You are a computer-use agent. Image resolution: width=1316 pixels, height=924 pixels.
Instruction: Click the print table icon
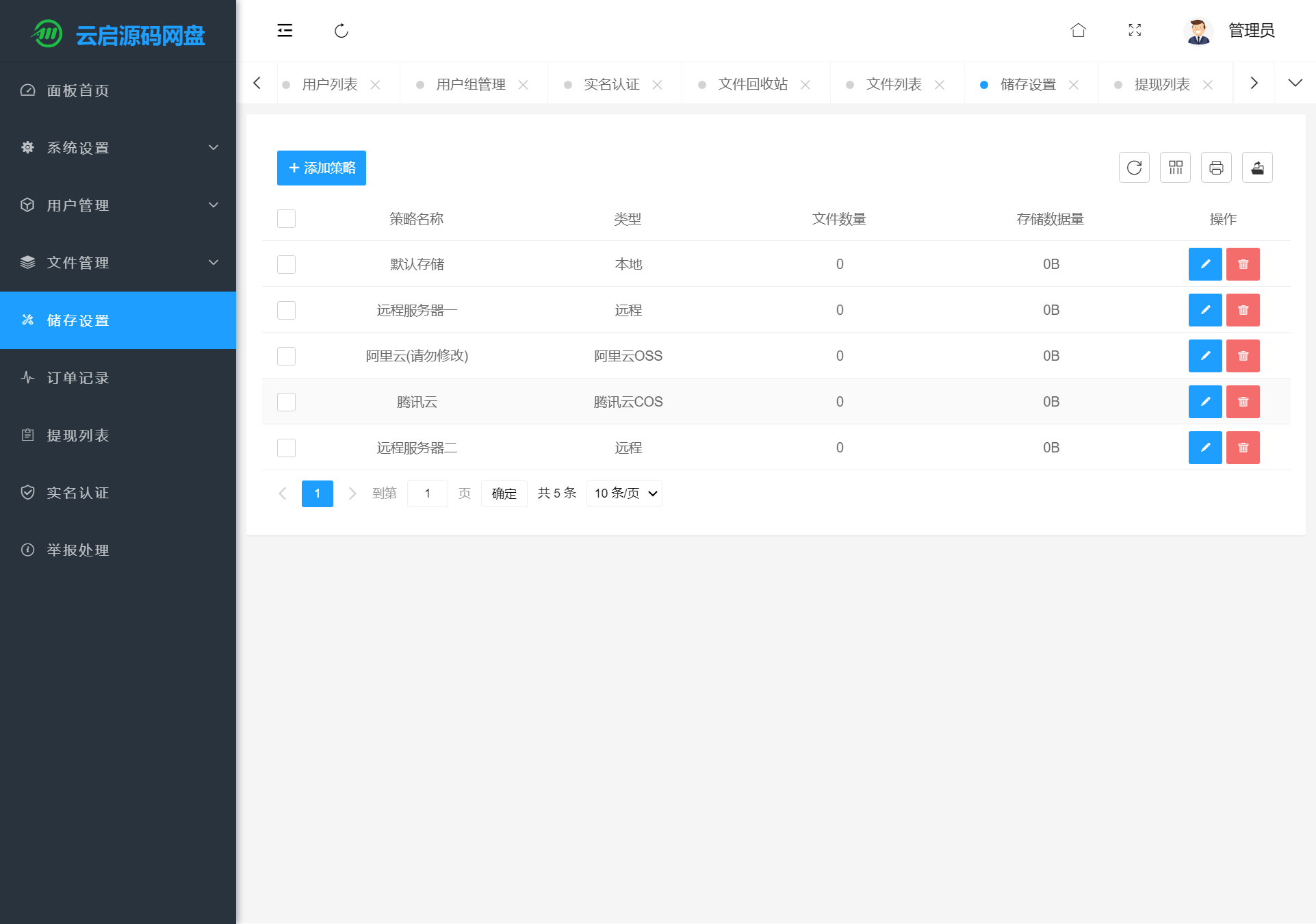[1216, 168]
